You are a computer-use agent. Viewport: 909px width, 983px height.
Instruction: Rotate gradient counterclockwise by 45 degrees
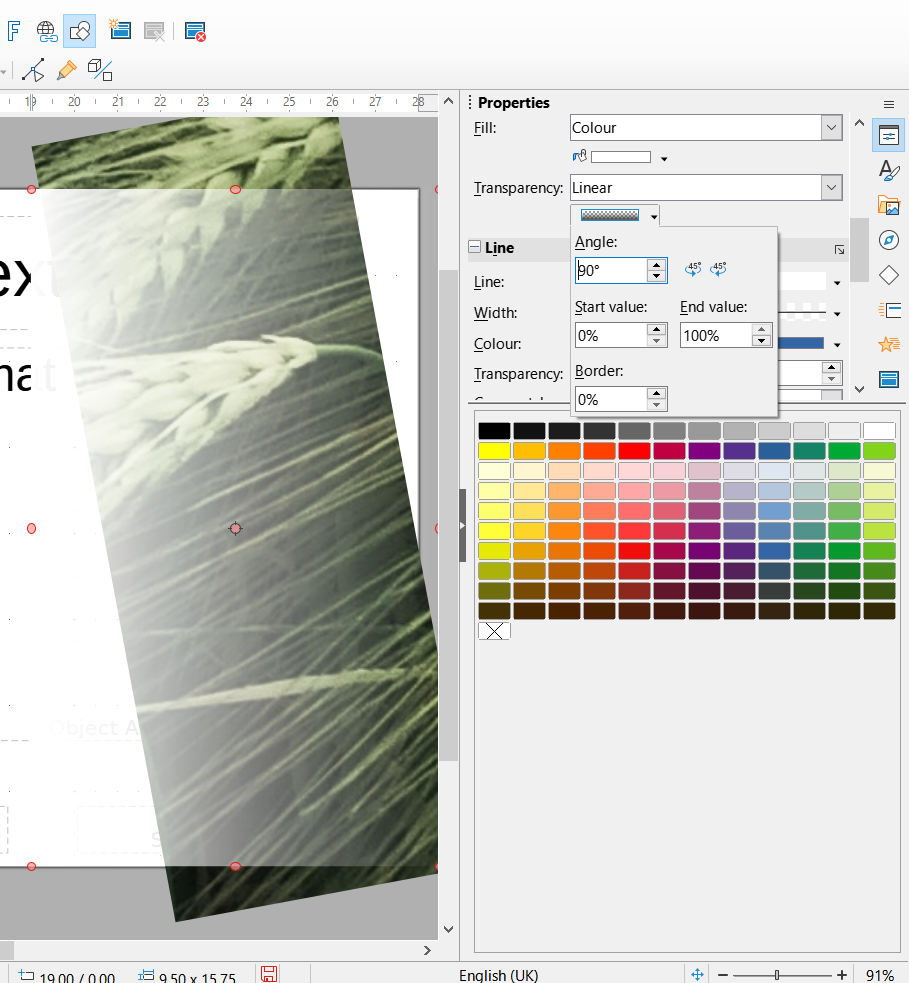[693, 269]
